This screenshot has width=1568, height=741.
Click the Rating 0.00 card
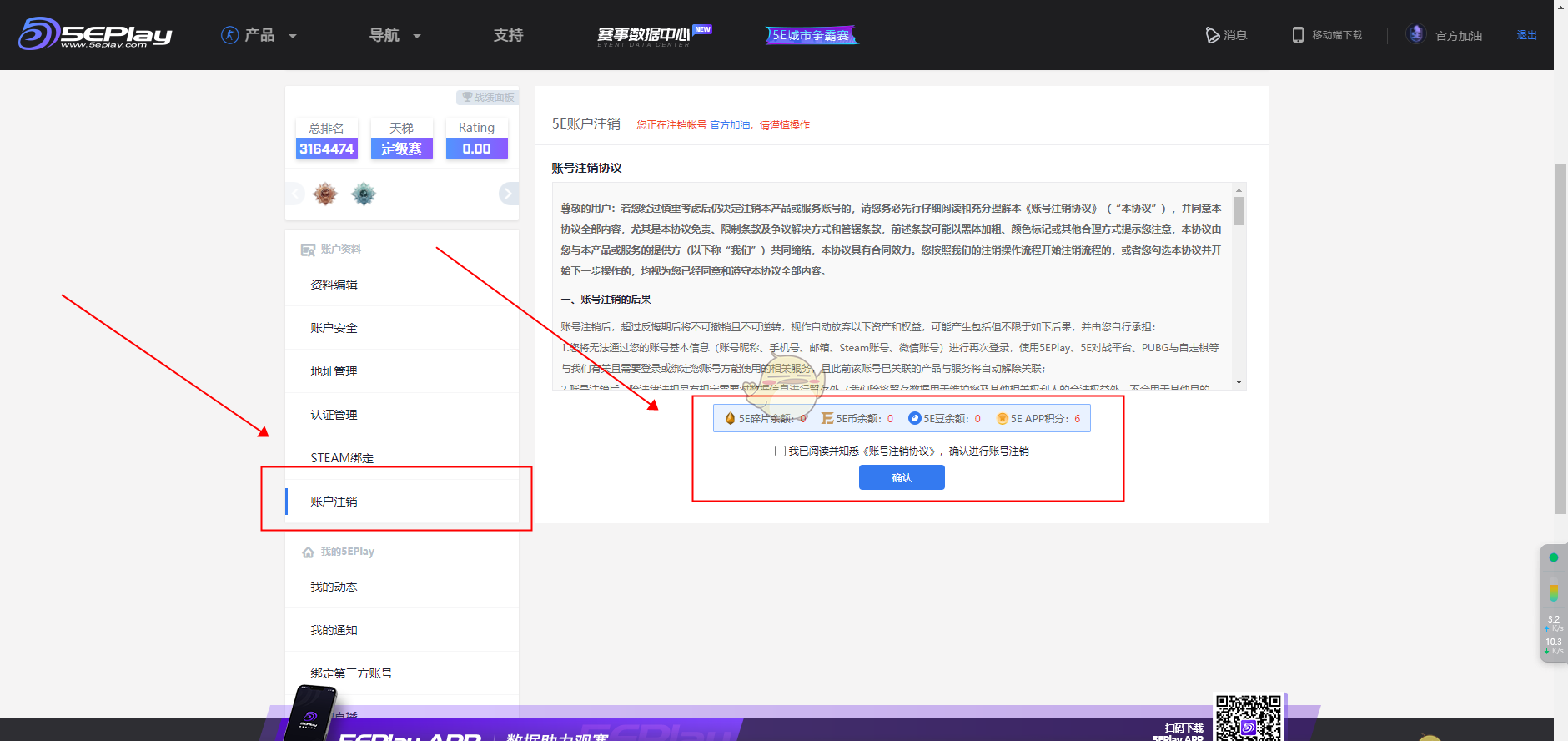tap(476, 139)
